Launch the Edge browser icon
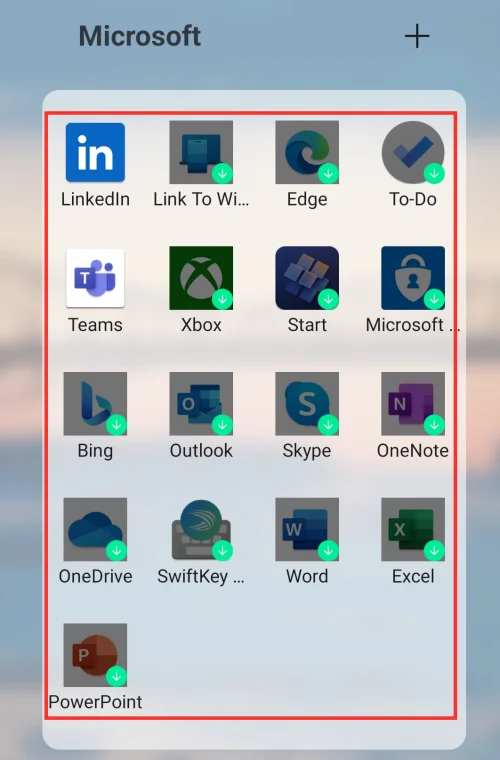Viewport: 500px width, 760px height. tap(307, 152)
